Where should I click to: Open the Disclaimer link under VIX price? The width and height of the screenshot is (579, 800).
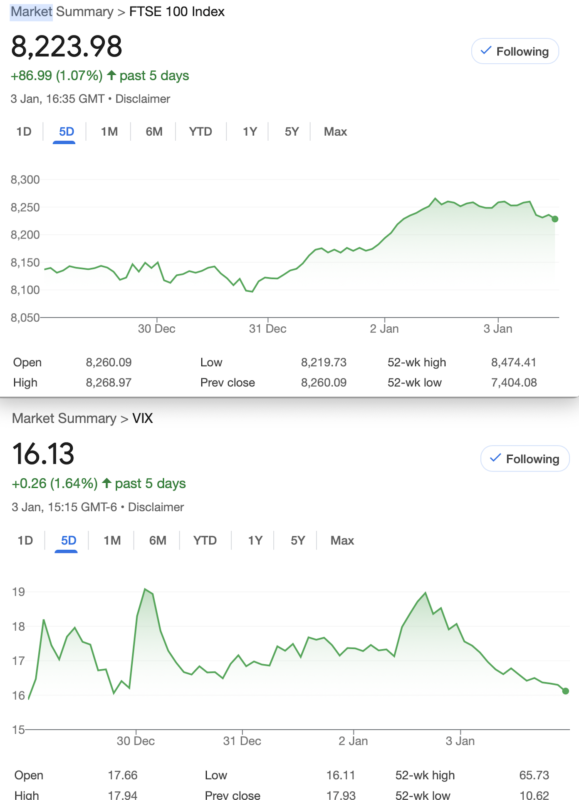(x=156, y=507)
